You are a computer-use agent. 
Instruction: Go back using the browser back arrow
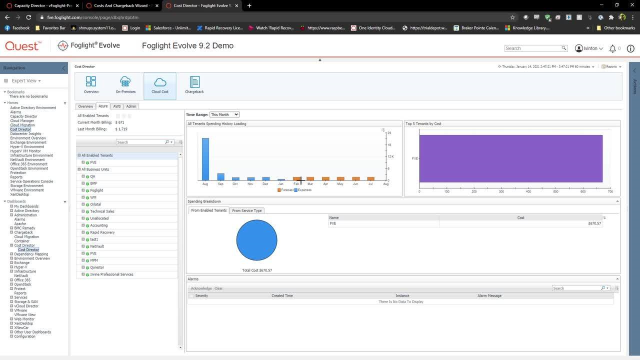[7, 18]
